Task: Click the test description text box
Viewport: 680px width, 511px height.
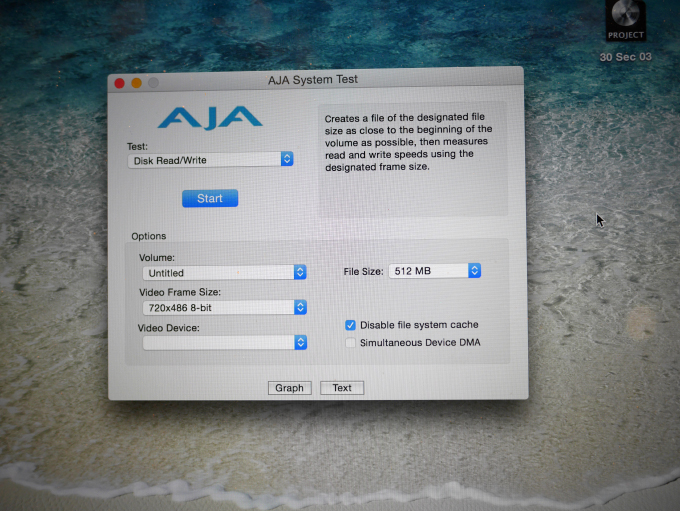Action: pyautogui.click(x=413, y=159)
